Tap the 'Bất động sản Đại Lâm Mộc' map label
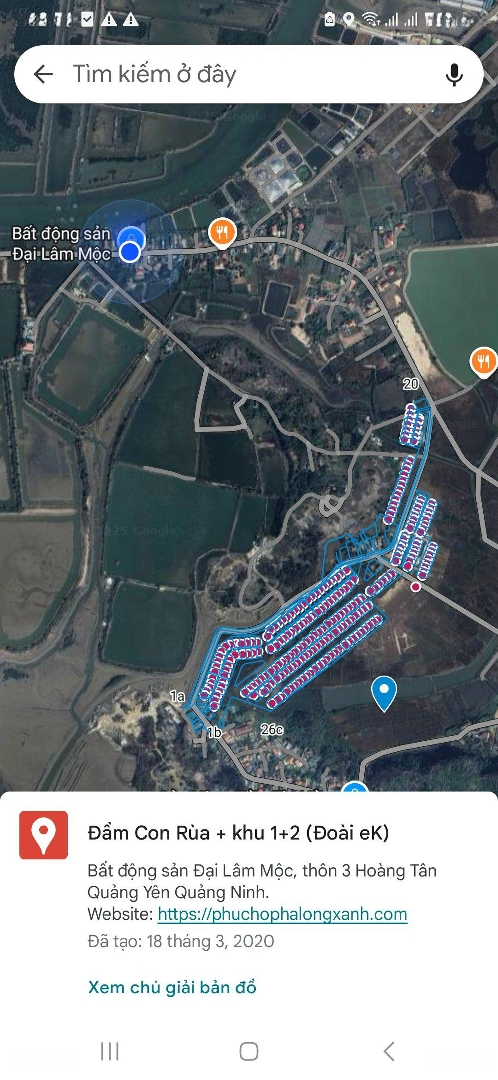The width and height of the screenshot is (498, 1080). pos(61,243)
